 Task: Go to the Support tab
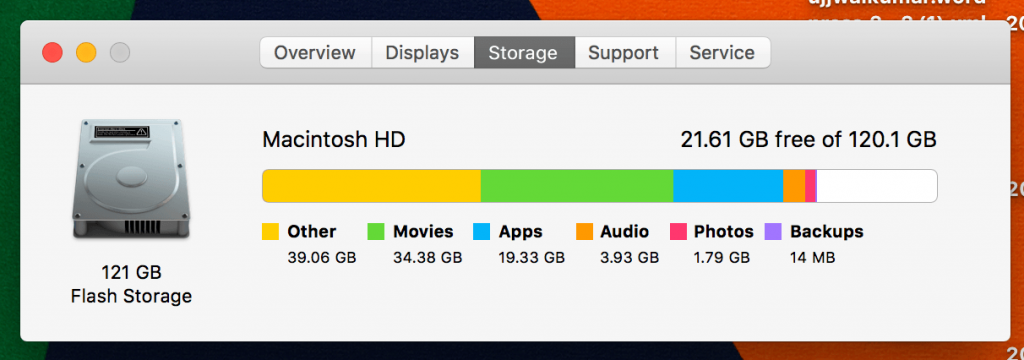(x=624, y=52)
